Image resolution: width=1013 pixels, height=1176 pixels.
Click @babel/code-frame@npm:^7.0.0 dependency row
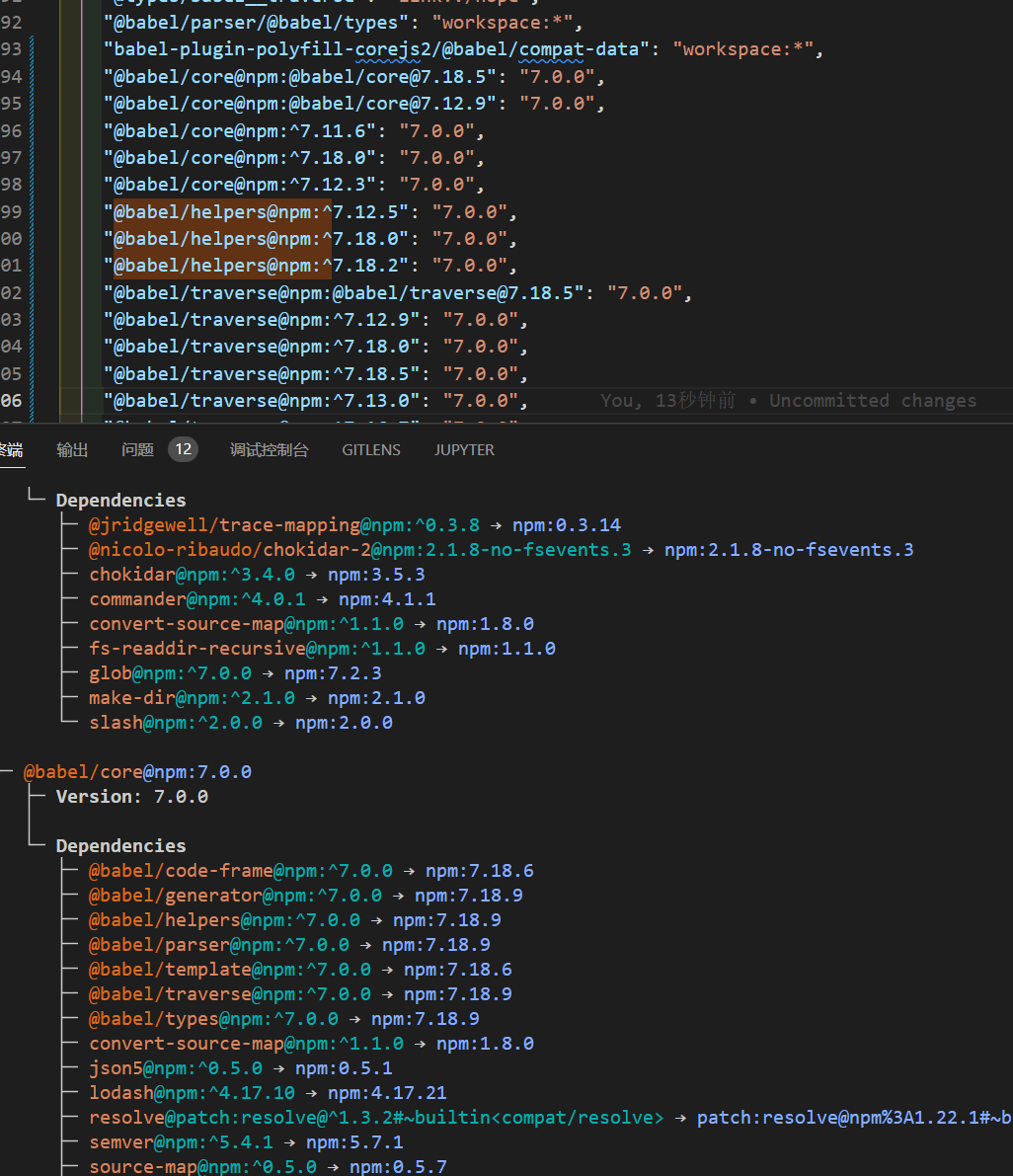point(311,871)
